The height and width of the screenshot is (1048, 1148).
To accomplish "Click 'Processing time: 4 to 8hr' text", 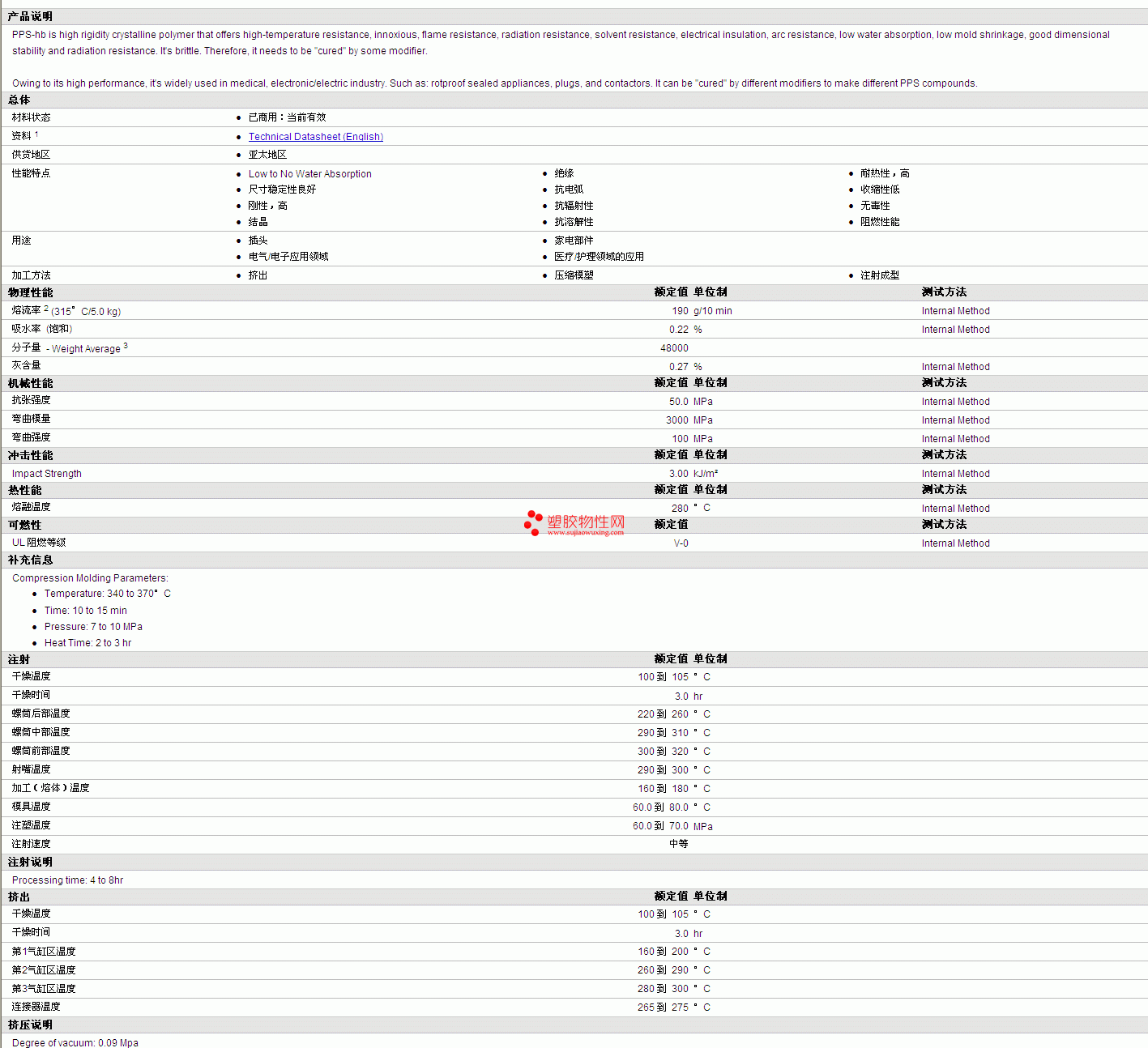I will (x=67, y=880).
